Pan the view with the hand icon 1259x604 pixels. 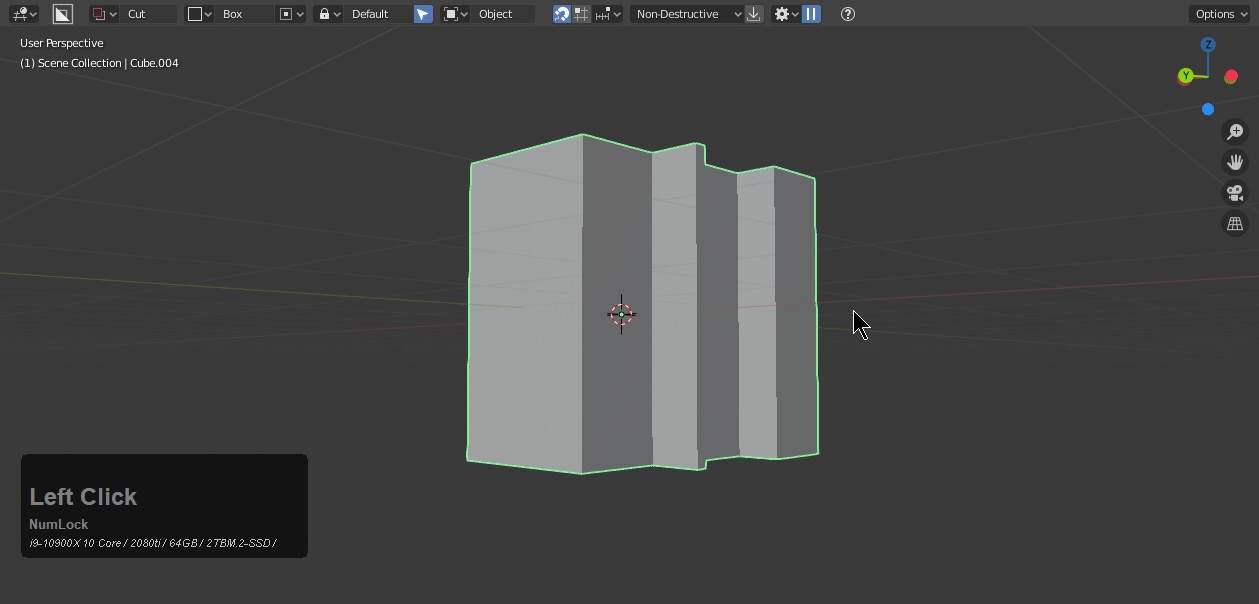tap(1235, 162)
